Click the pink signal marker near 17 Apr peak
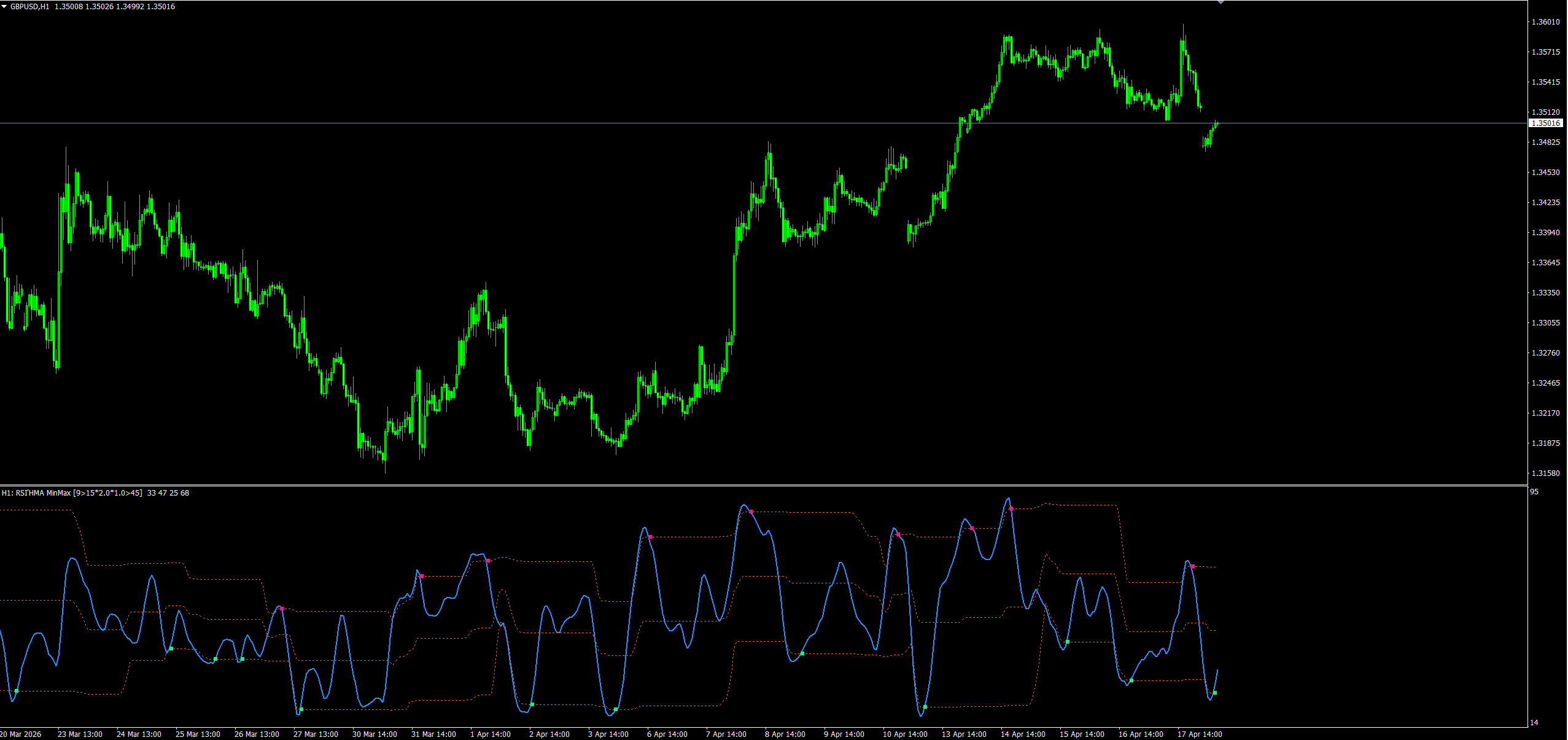 pos(1193,566)
